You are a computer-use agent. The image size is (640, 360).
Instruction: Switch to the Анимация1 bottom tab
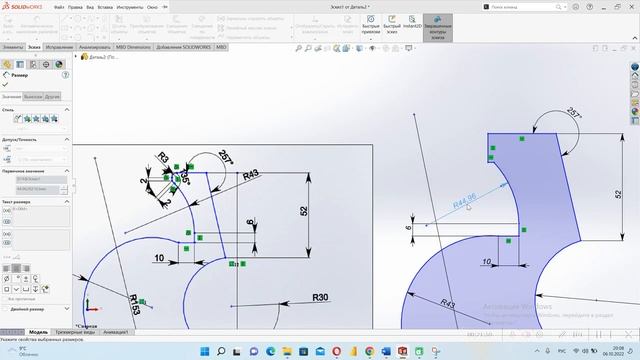tap(116, 332)
